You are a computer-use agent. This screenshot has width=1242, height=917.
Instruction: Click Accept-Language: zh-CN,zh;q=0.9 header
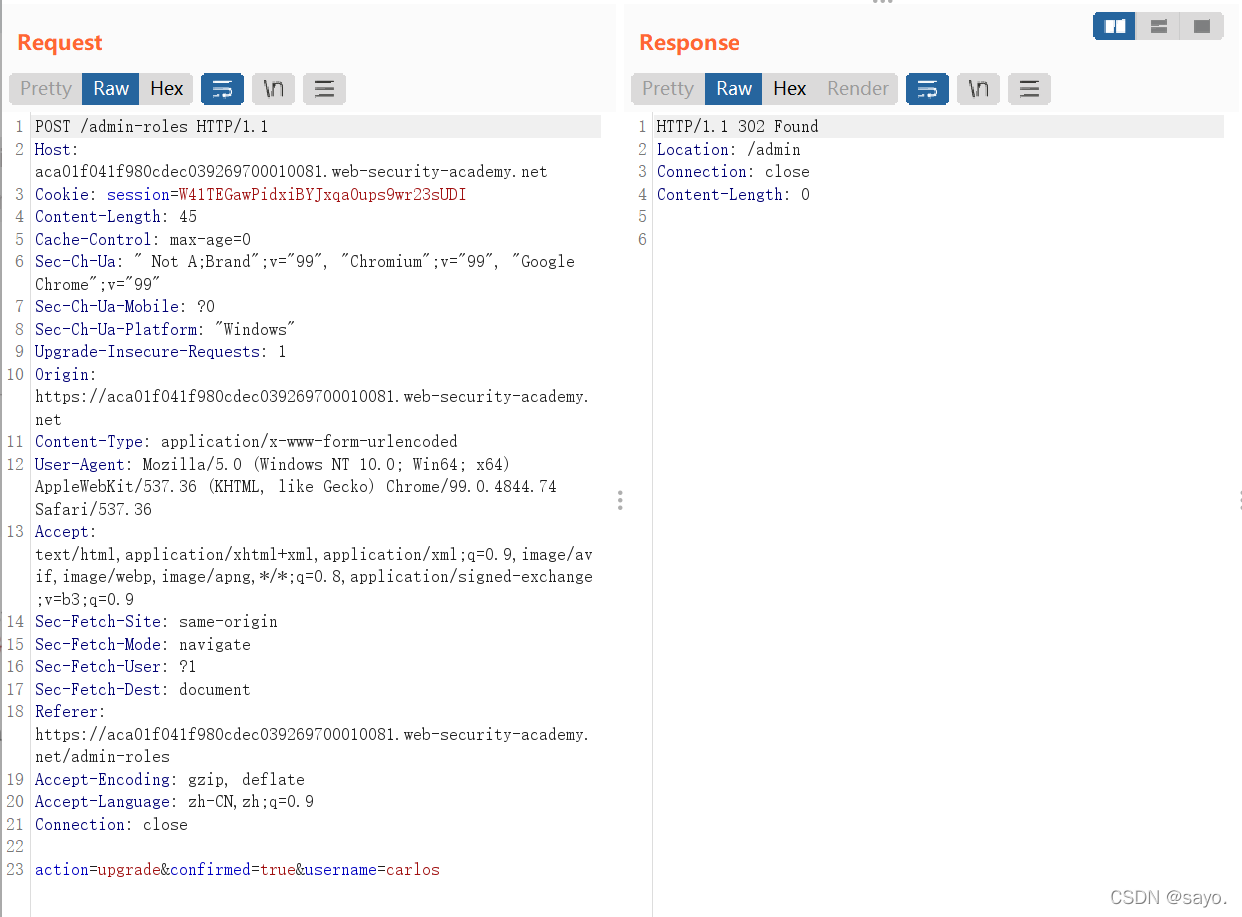tap(174, 802)
